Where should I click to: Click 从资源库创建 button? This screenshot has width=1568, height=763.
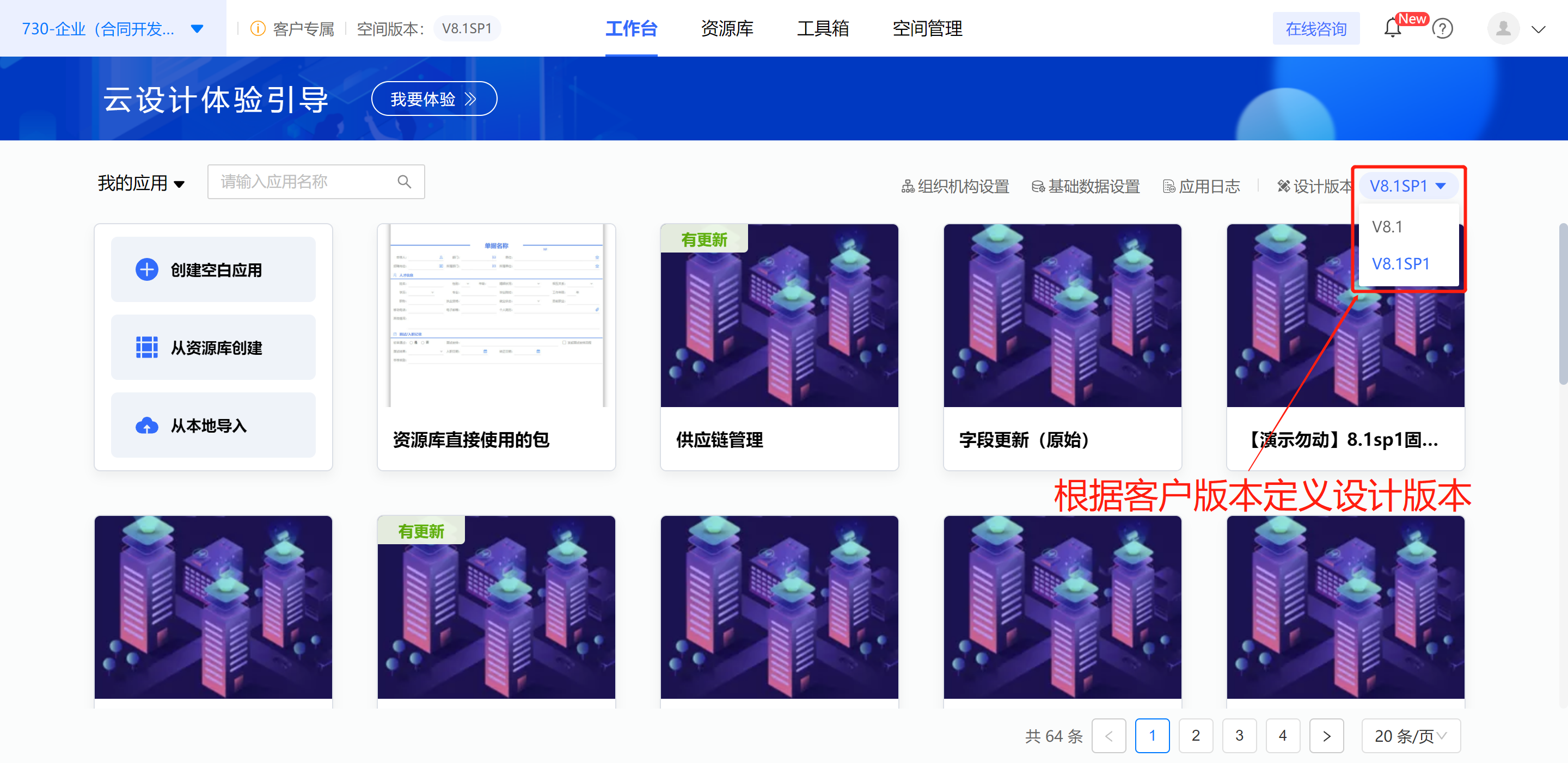(213, 347)
